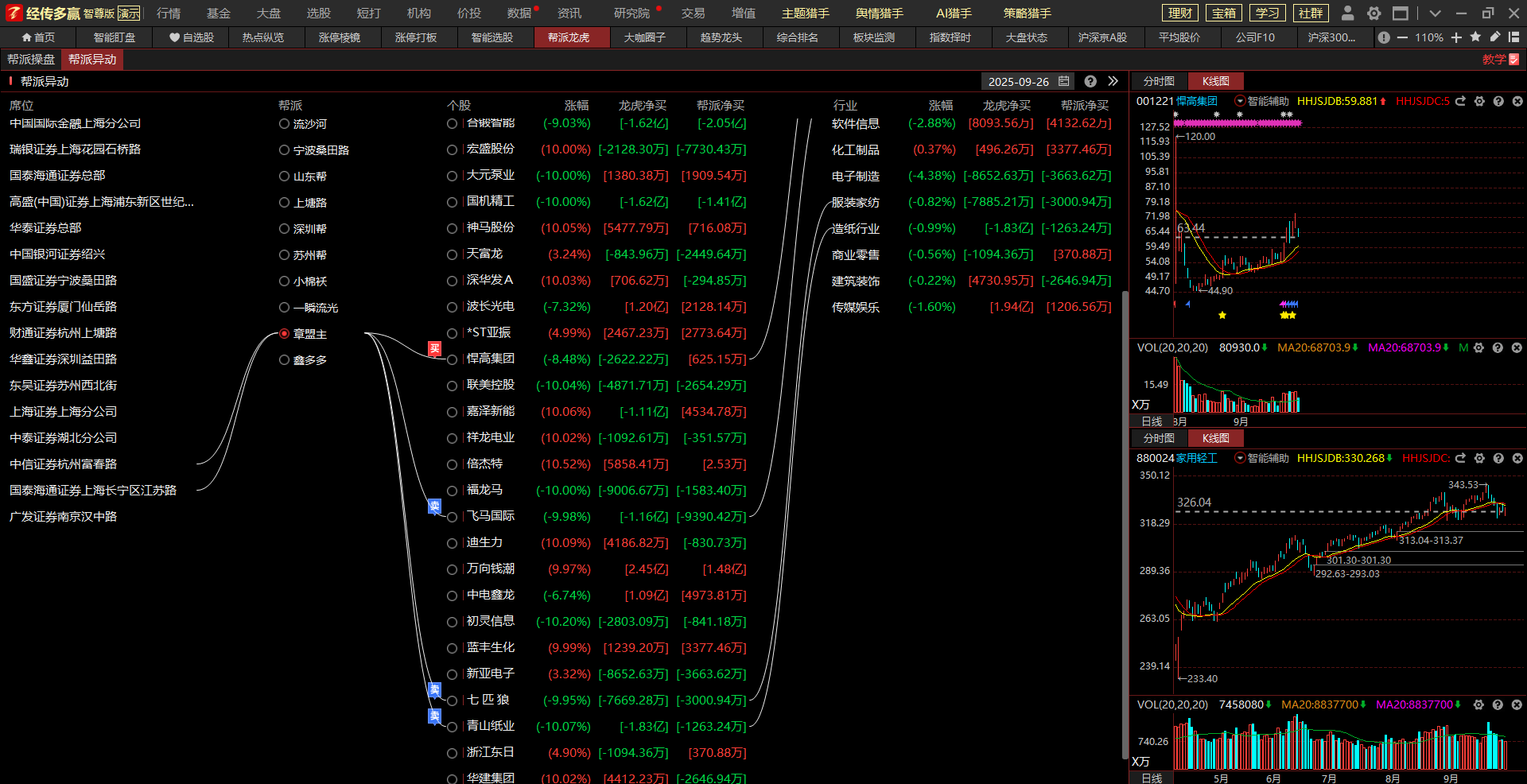Click the yellow star marker under upper K-line
The width and height of the screenshot is (1527, 784).
pos(1222,316)
